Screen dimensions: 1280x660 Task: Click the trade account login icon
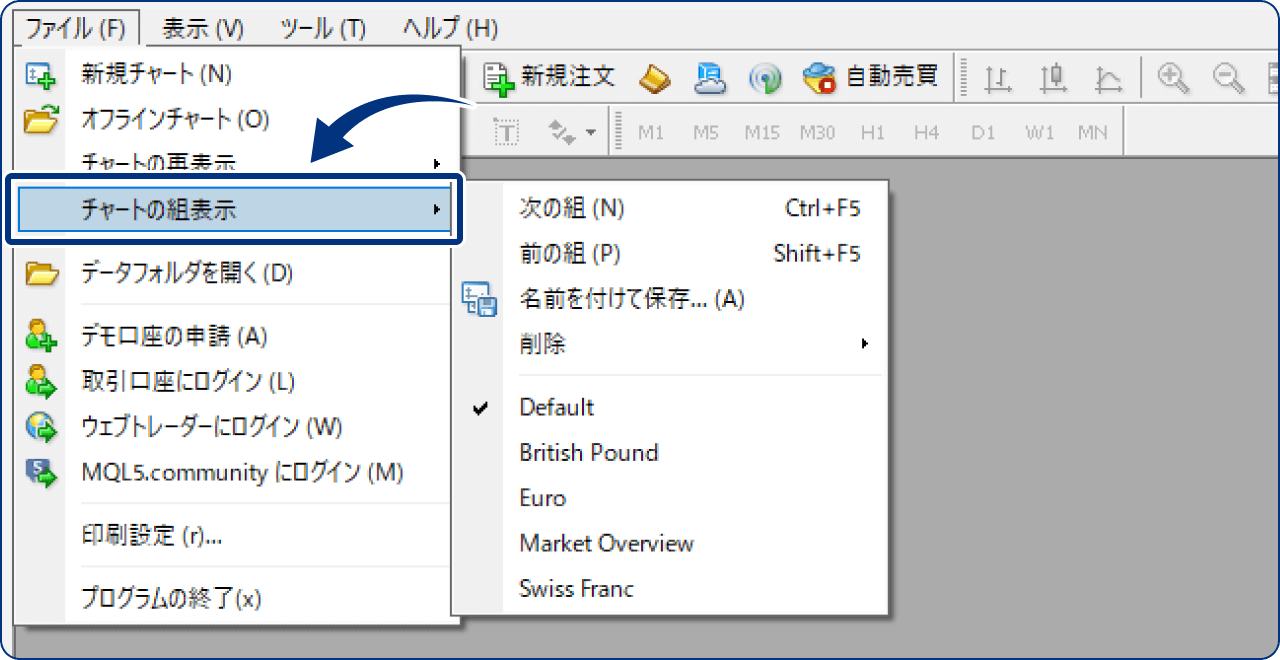[41, 382]
